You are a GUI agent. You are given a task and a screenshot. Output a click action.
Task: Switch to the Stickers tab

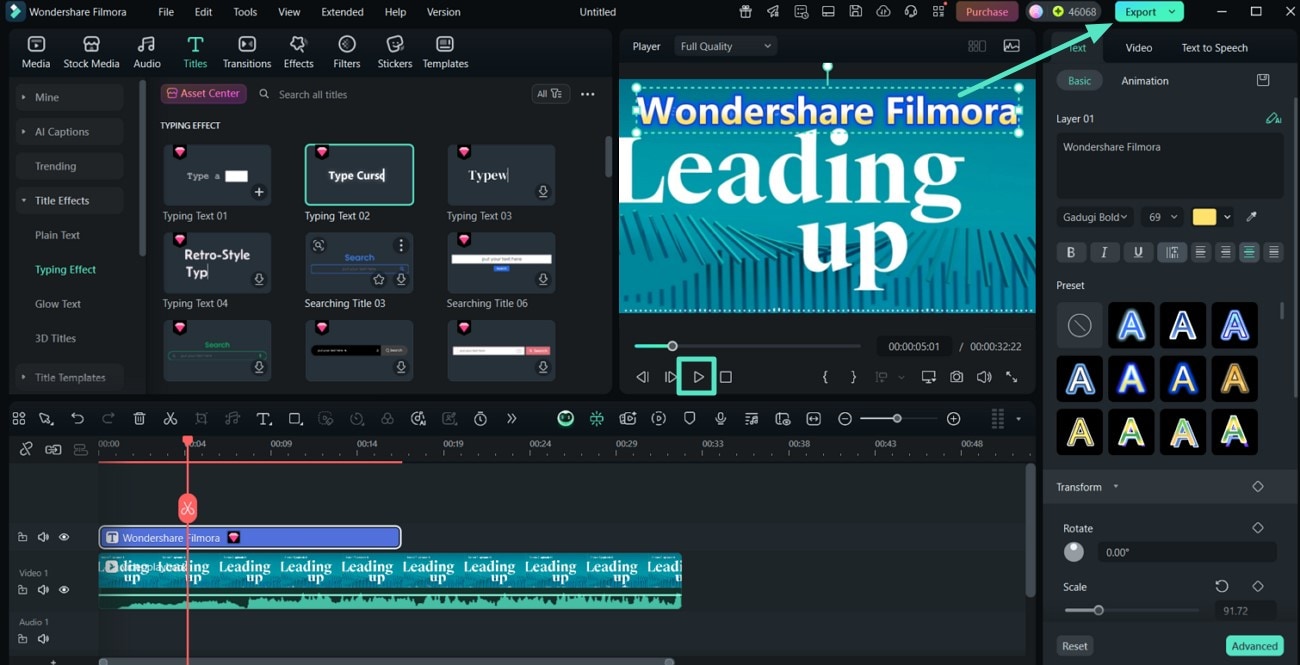point(395,52)
